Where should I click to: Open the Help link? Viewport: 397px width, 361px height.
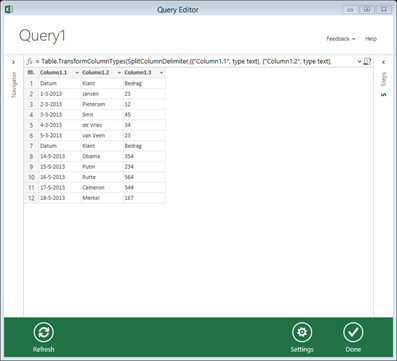[371, 39]
